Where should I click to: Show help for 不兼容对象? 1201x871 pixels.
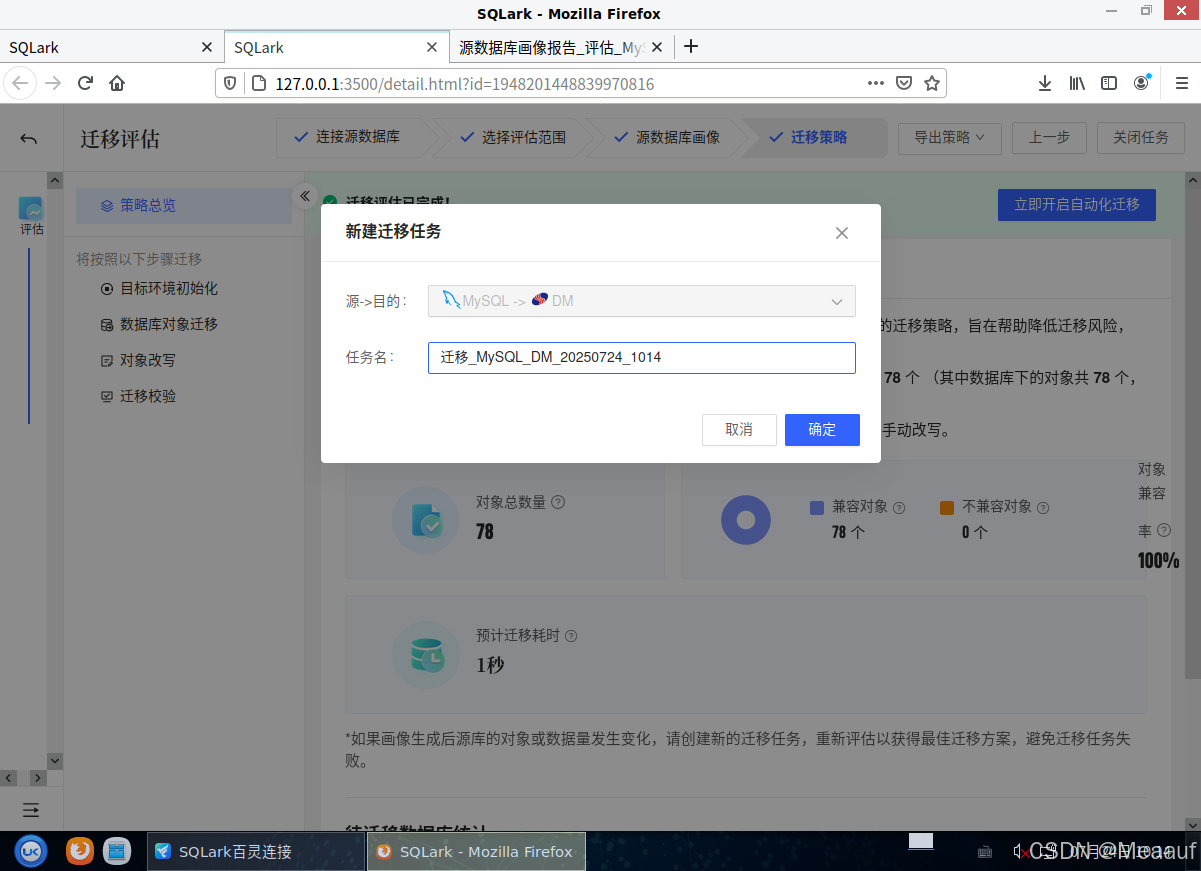pos(1043,507)
